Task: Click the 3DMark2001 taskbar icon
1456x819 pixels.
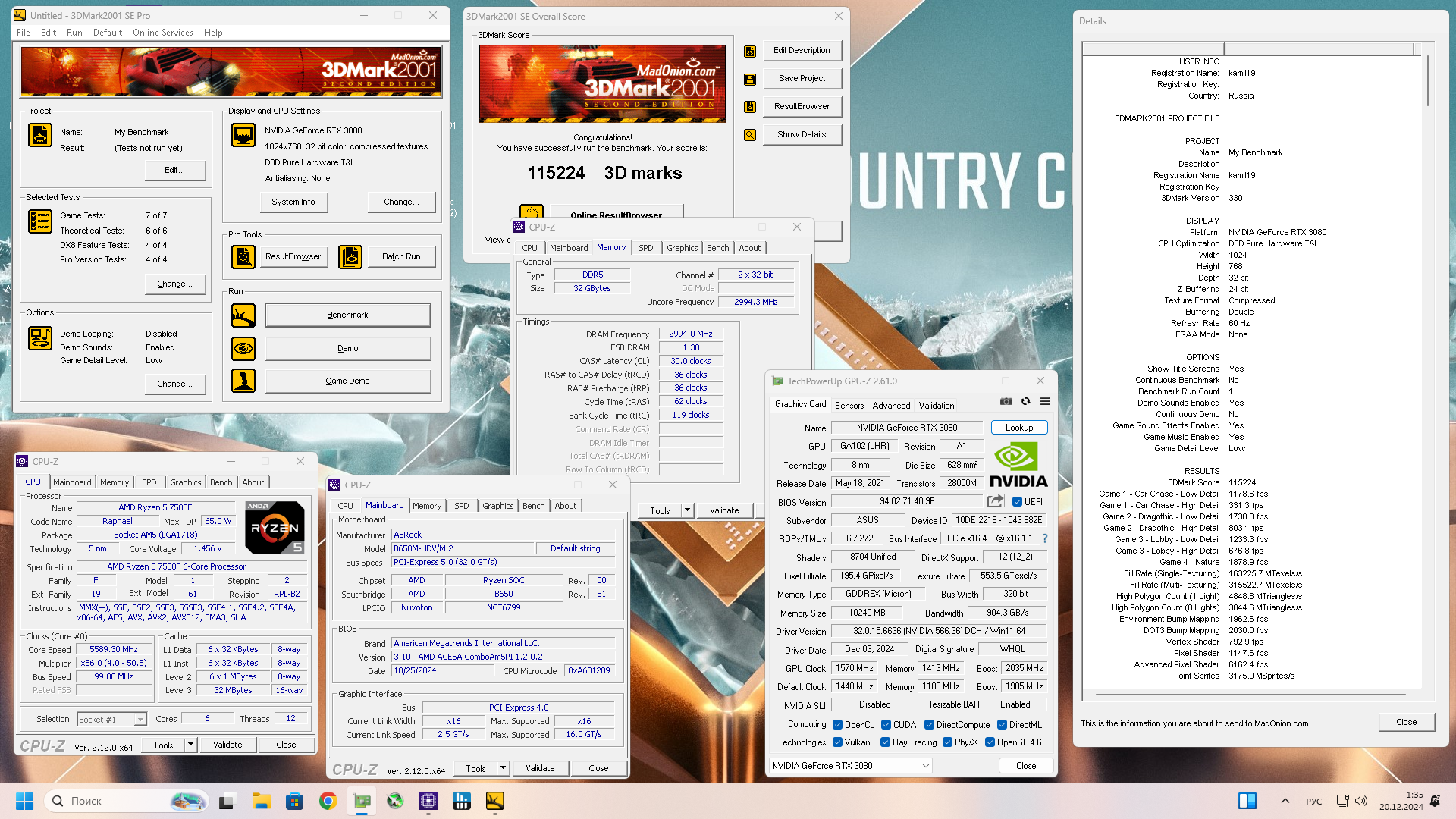Action: pos(495,801)
